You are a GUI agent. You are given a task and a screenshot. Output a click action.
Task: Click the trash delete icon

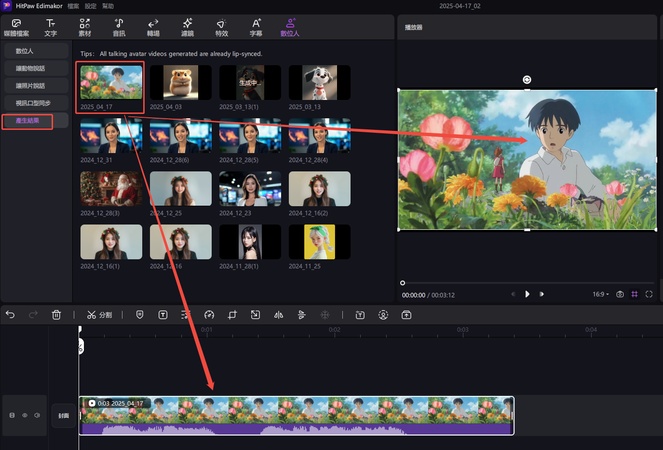point(57,315)
